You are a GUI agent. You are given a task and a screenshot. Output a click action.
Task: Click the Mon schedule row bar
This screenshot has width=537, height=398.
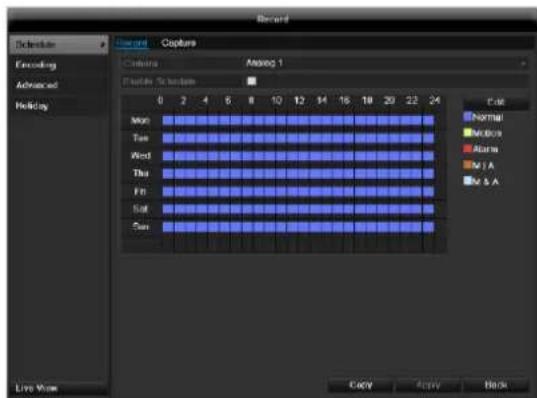pos(298,120)
